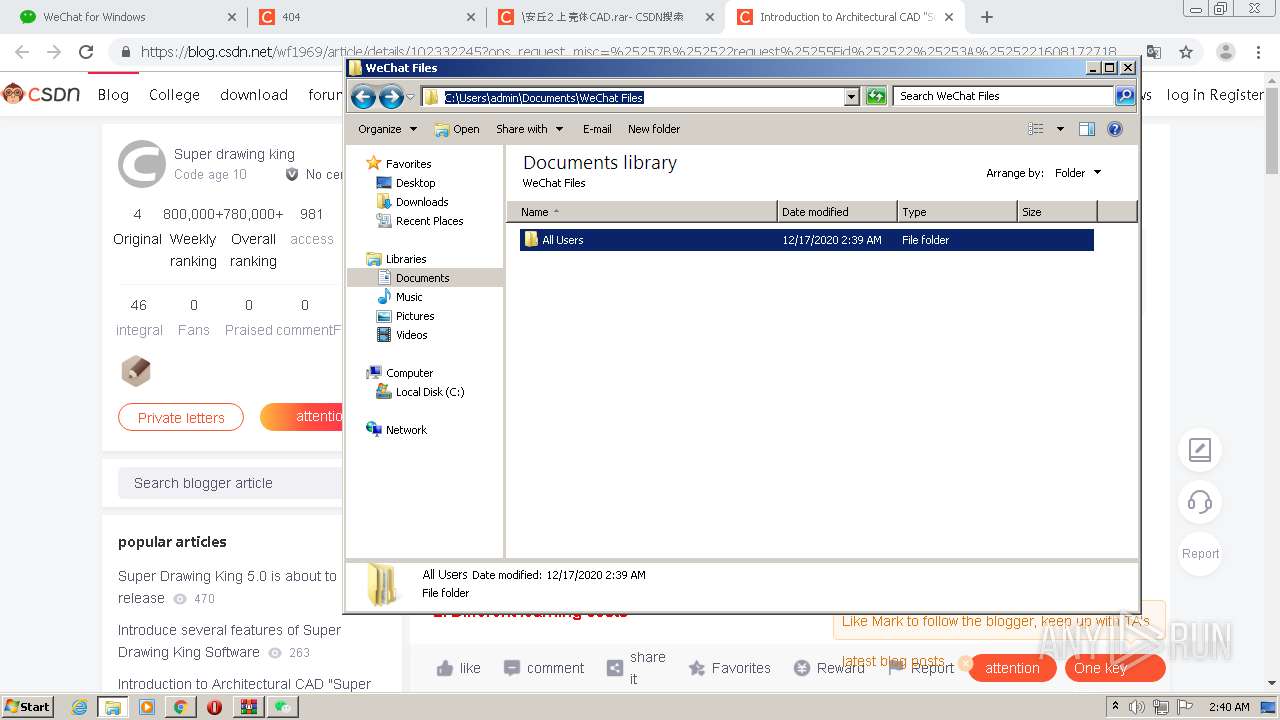Click Open in Explorer toolbar
The width and height of the screenshot is (1280, 720).
point(457,129)
